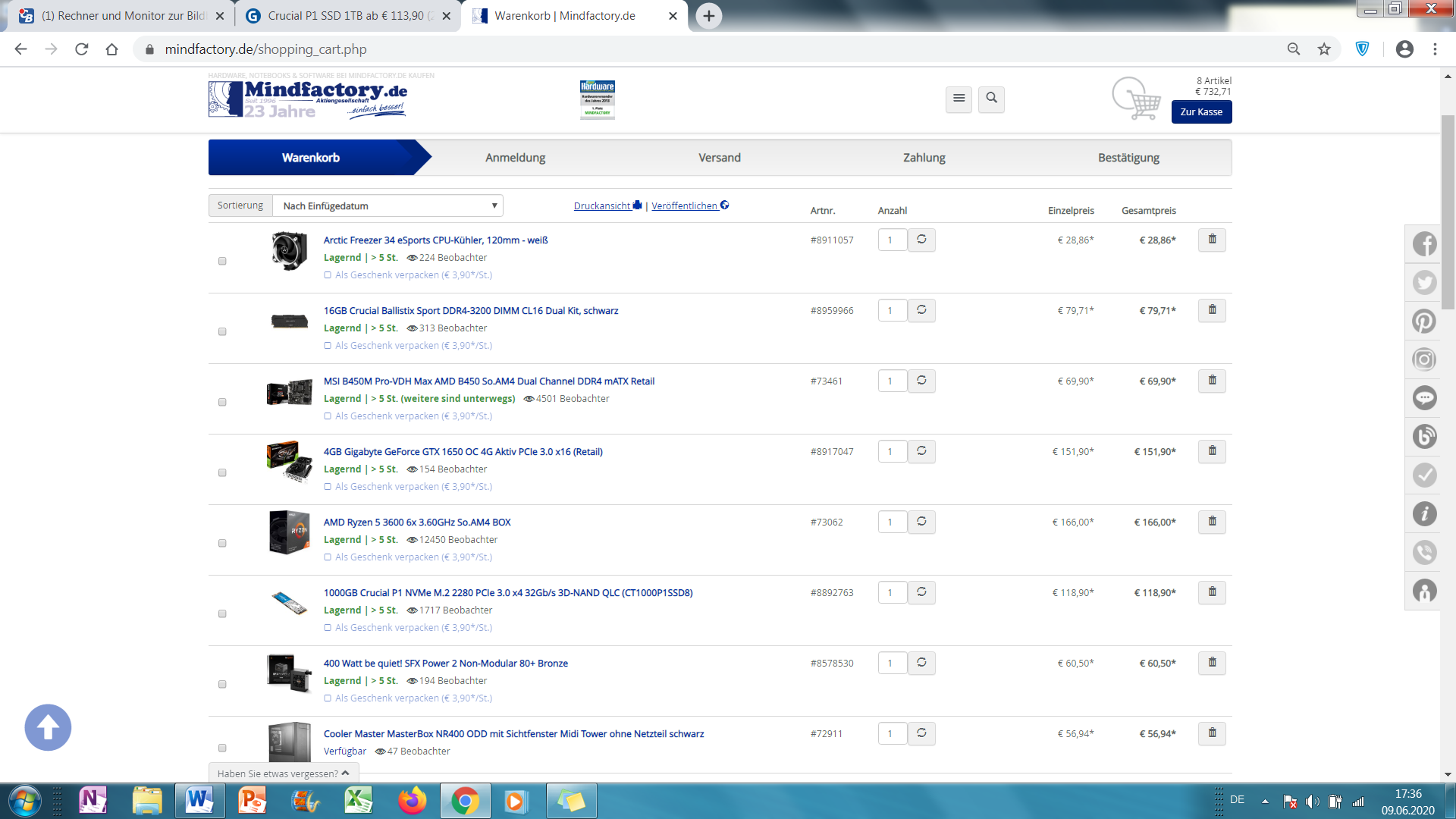
Task: Open Microsoft Word from the taskbar
Action: 199,801
